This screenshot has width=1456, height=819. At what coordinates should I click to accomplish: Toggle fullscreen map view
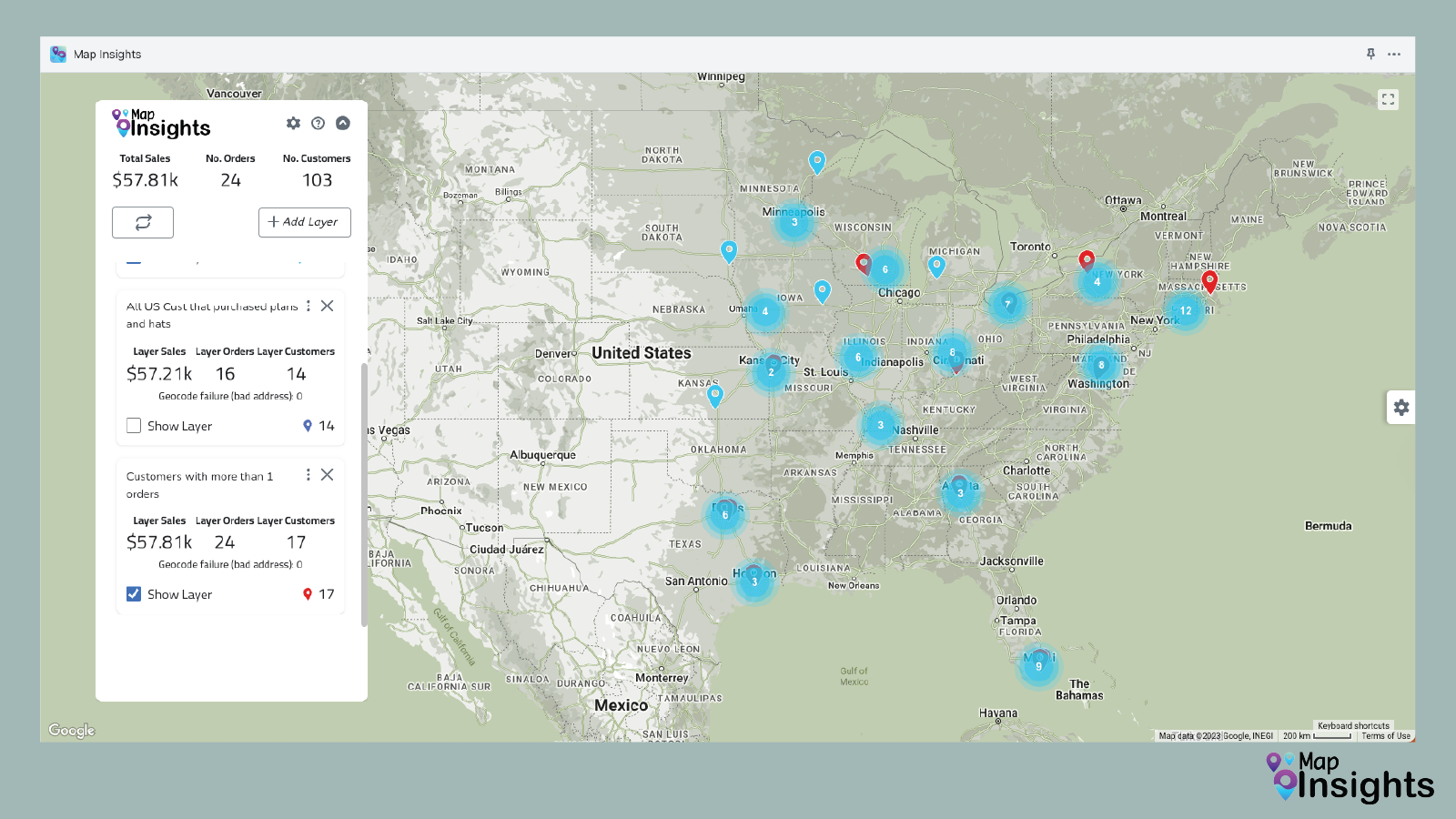1388,99
